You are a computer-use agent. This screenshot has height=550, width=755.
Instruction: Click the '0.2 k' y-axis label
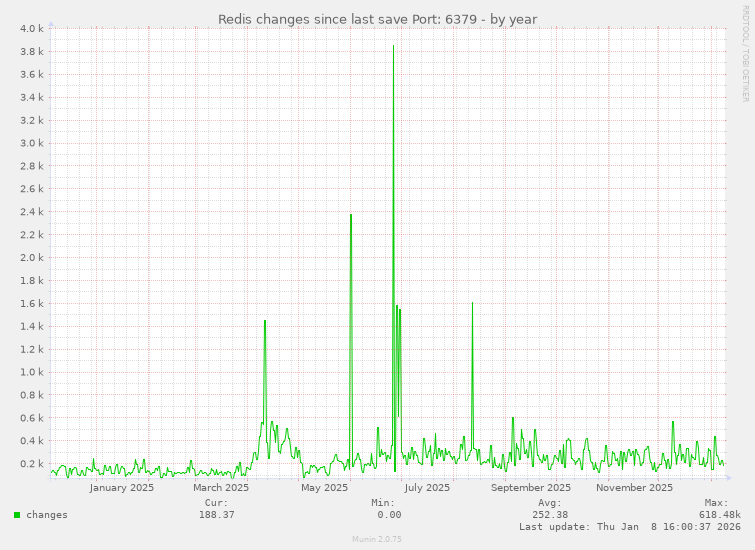click(32, 464)
